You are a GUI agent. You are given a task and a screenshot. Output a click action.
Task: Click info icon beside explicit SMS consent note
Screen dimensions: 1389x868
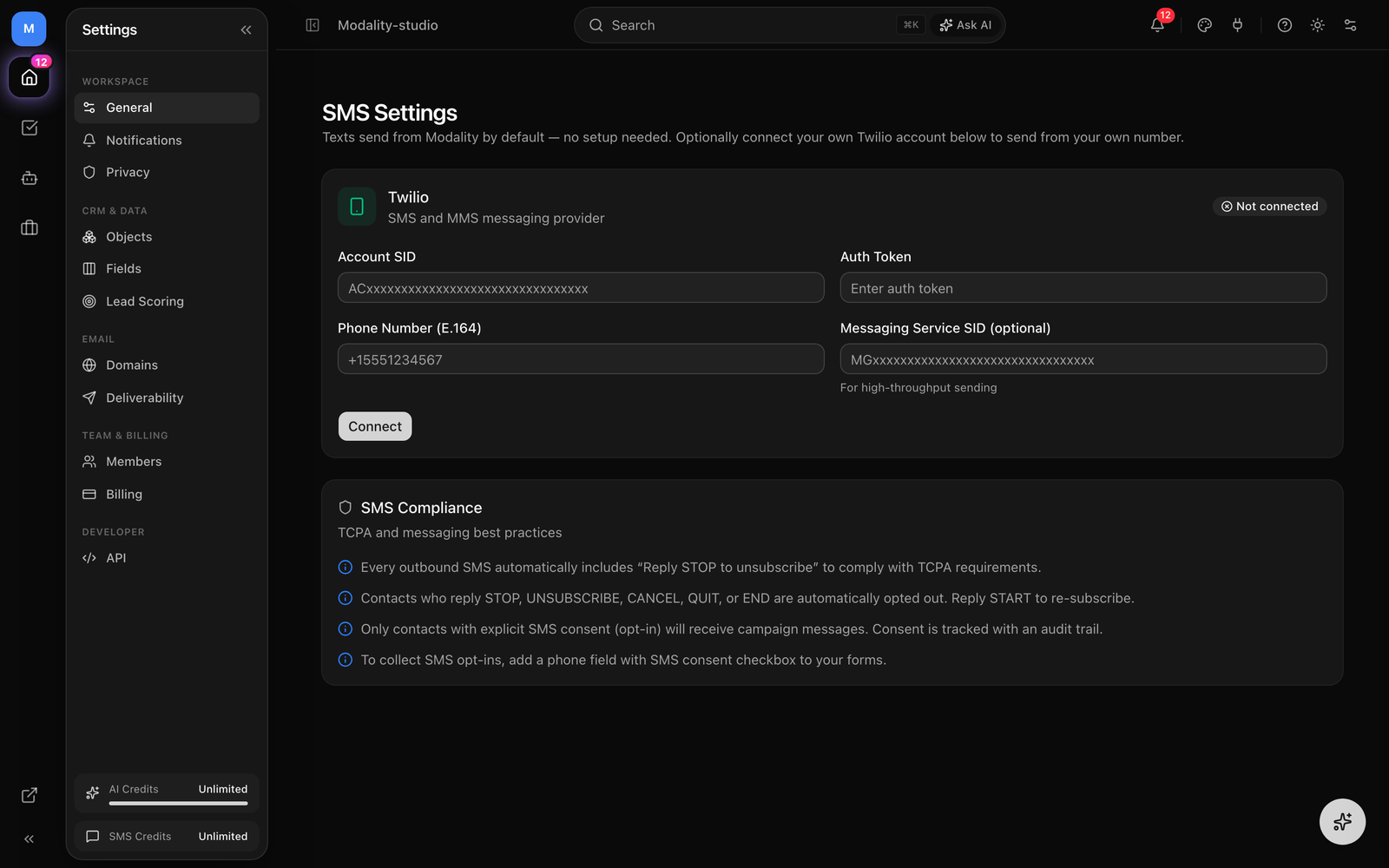click(x=345, y=629)
